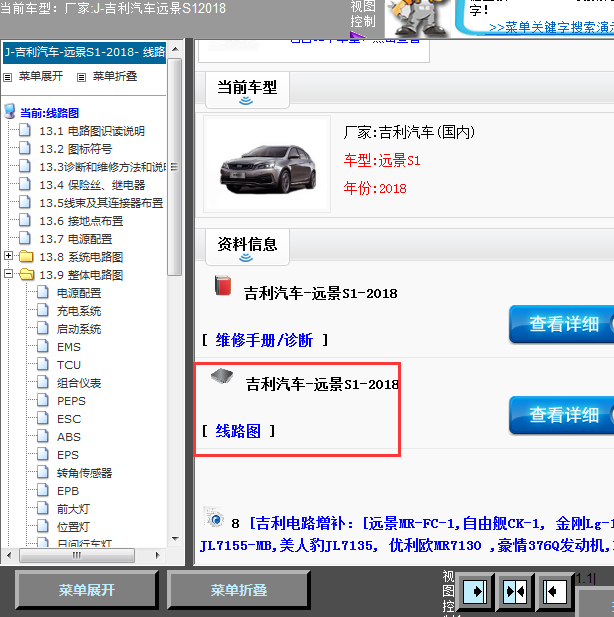Open the 前大灯 diagram
This screenshot has width=614, height=617.
[73, 509]
